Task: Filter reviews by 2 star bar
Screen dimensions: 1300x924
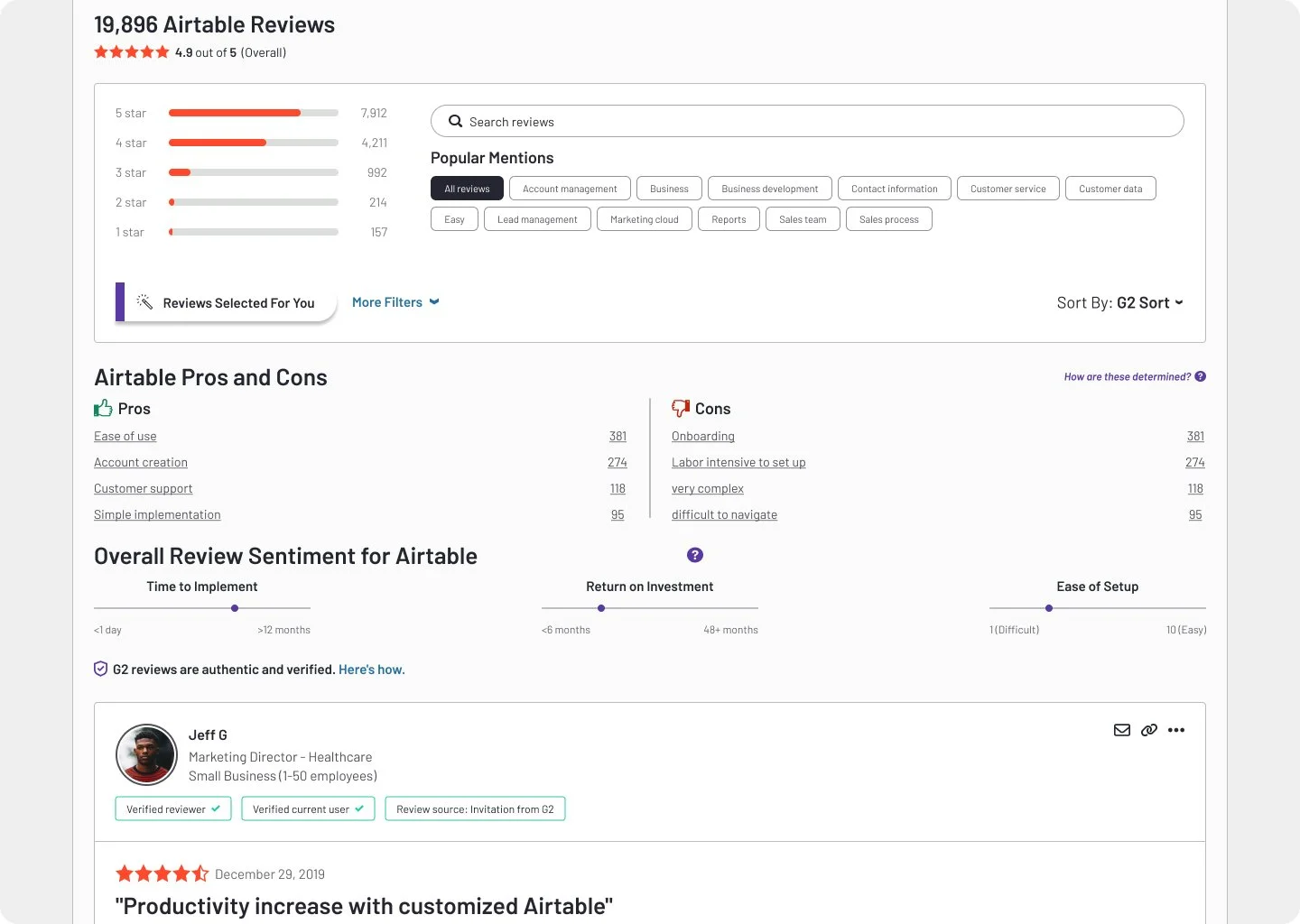Action: click(x=254, y=202)
